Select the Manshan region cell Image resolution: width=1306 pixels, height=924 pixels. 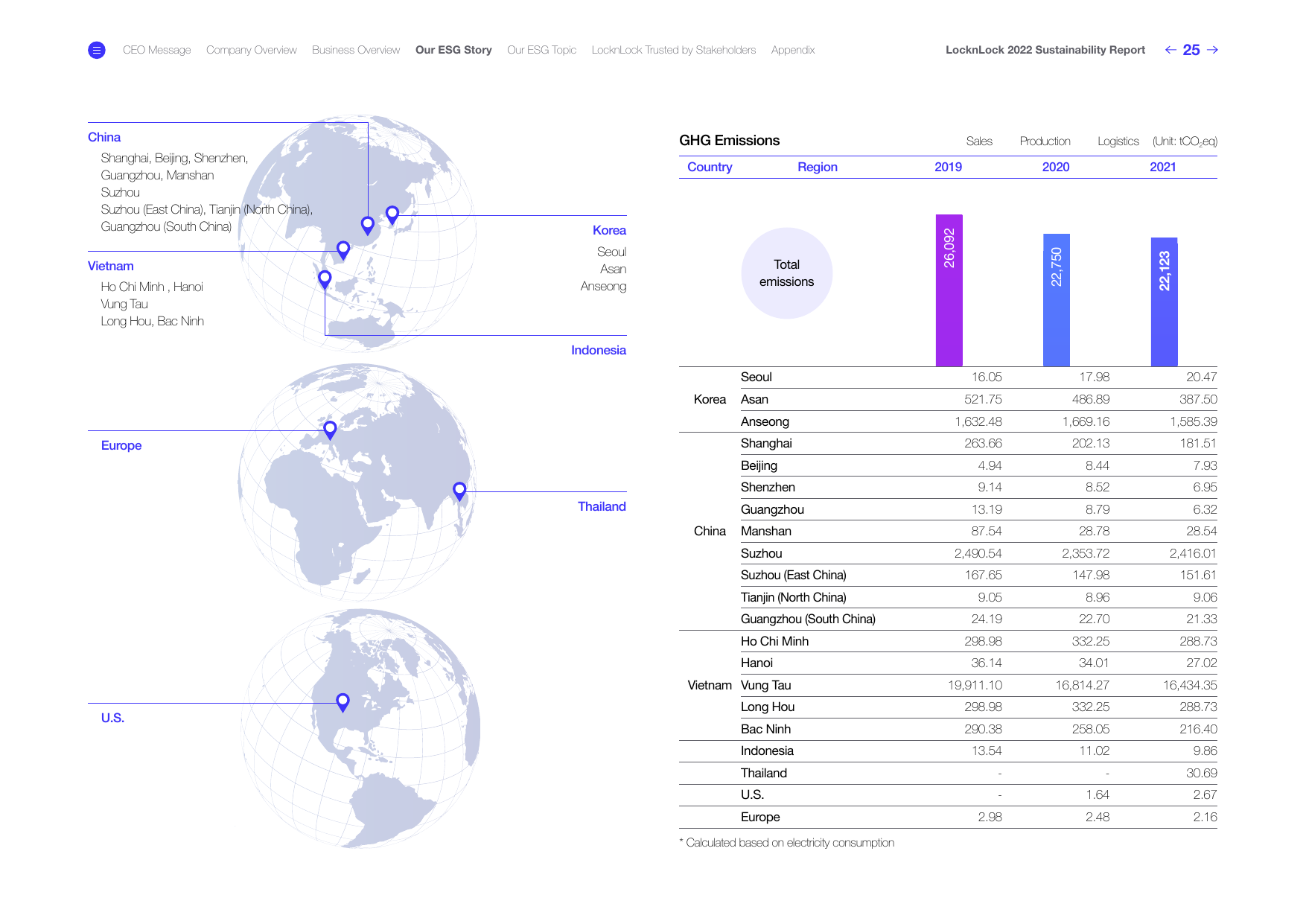[x=765, y=531]
